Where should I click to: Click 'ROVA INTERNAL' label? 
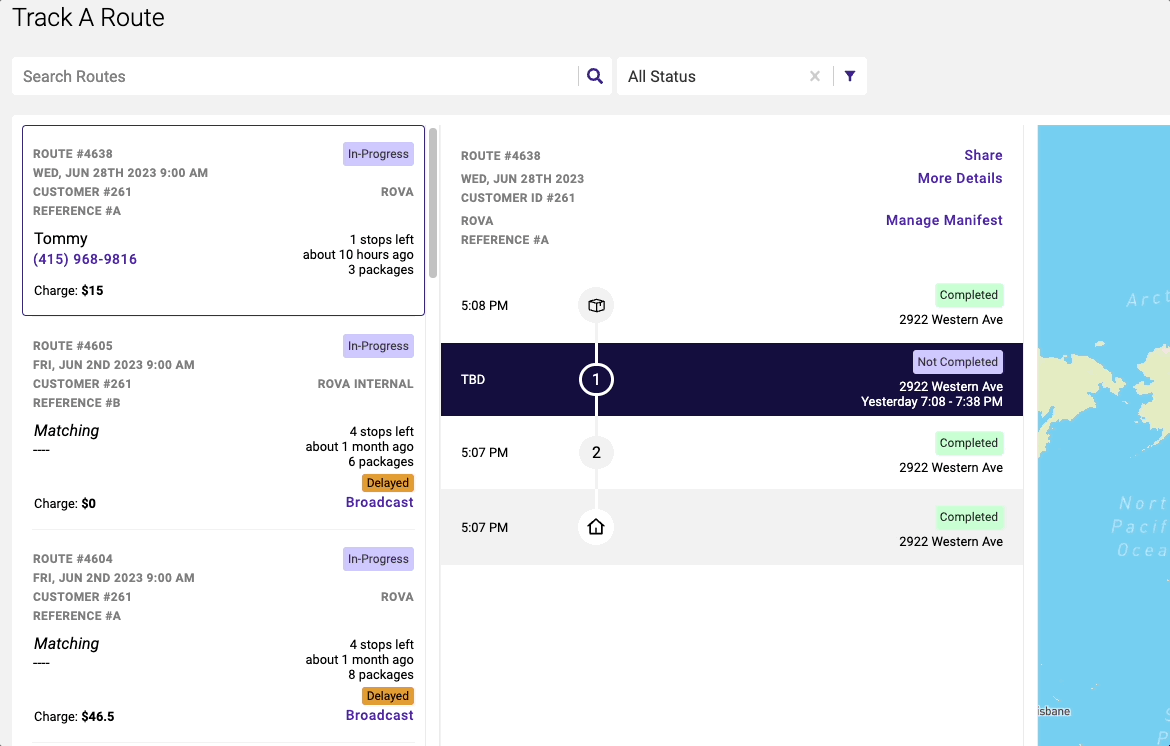click(x=365, y=383)
